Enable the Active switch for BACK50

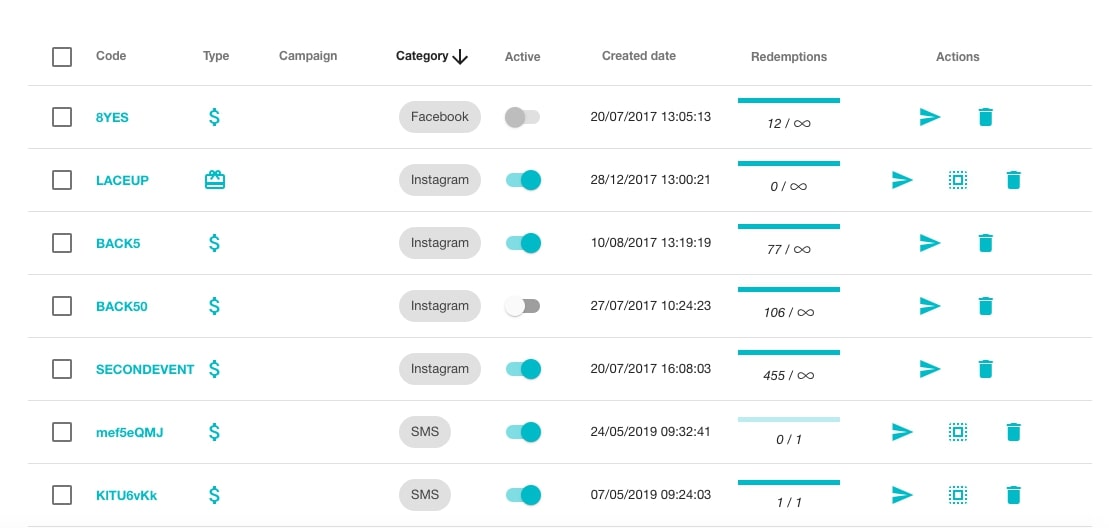(x=523, y=306)
